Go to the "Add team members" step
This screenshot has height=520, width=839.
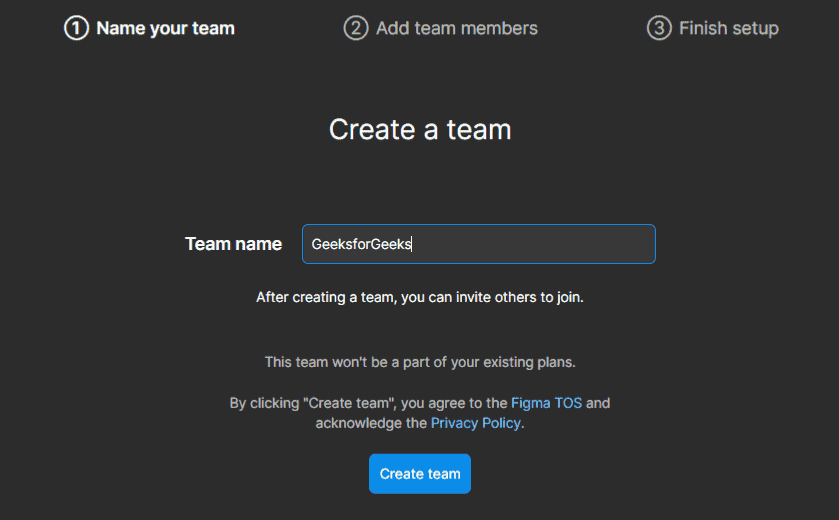[456, 28]
